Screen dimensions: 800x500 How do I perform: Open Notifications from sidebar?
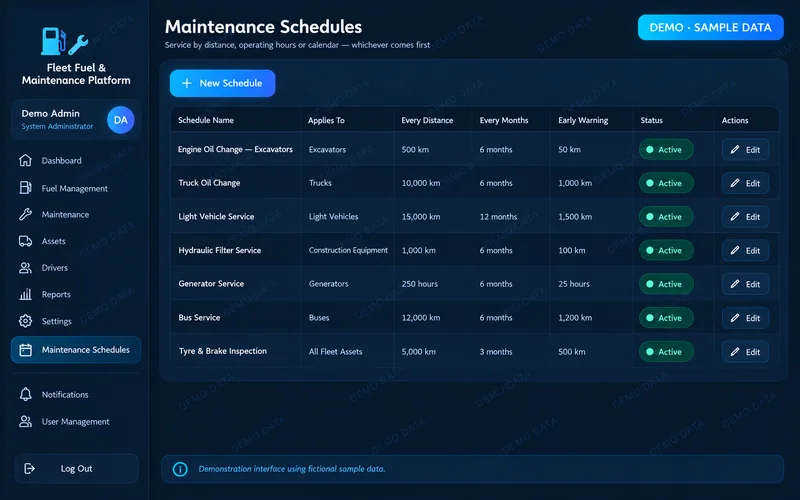coord(76,394)
